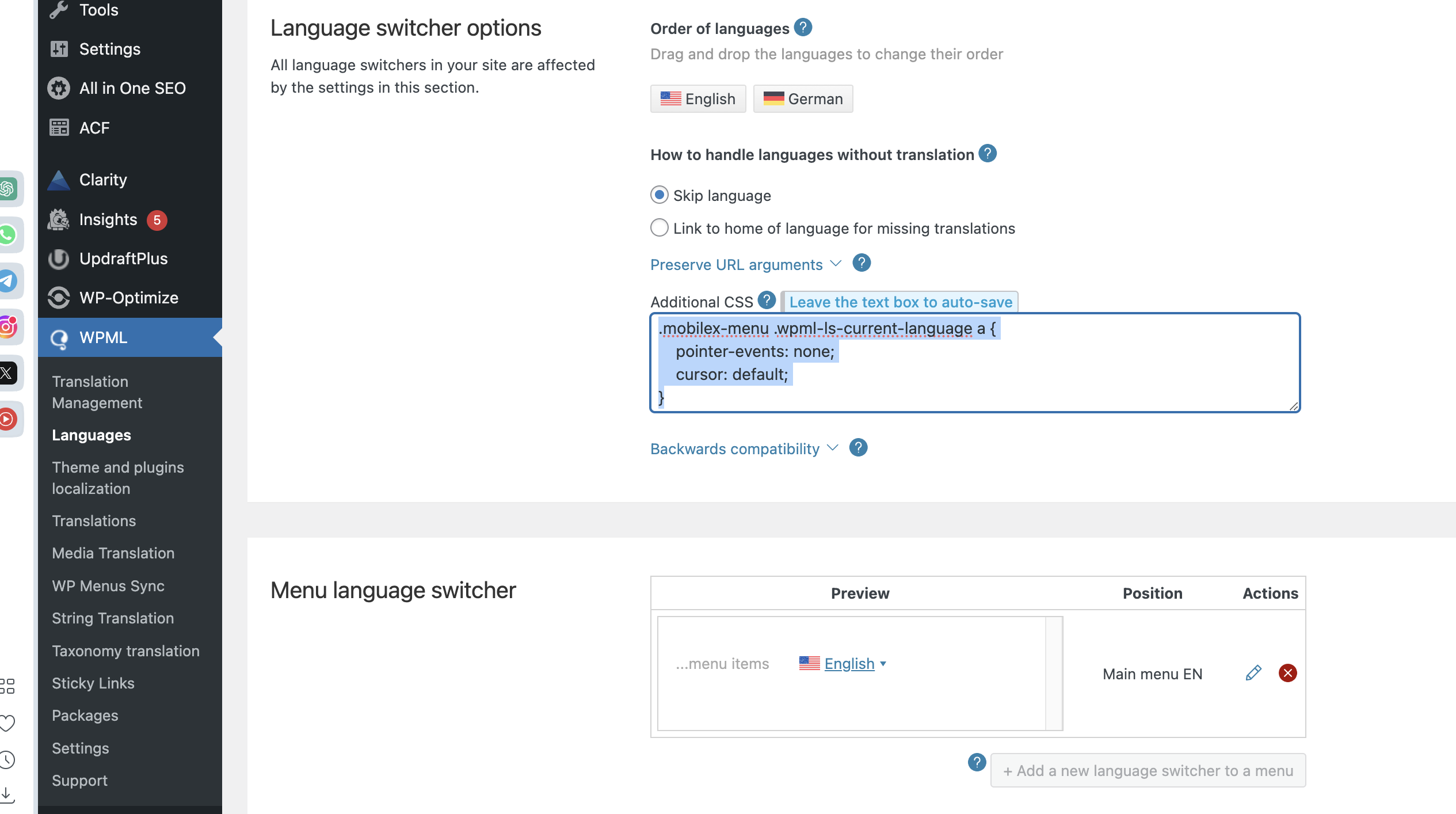Open String Translation page
Viewport: 1456px width, 814px height.
[113, 618]
